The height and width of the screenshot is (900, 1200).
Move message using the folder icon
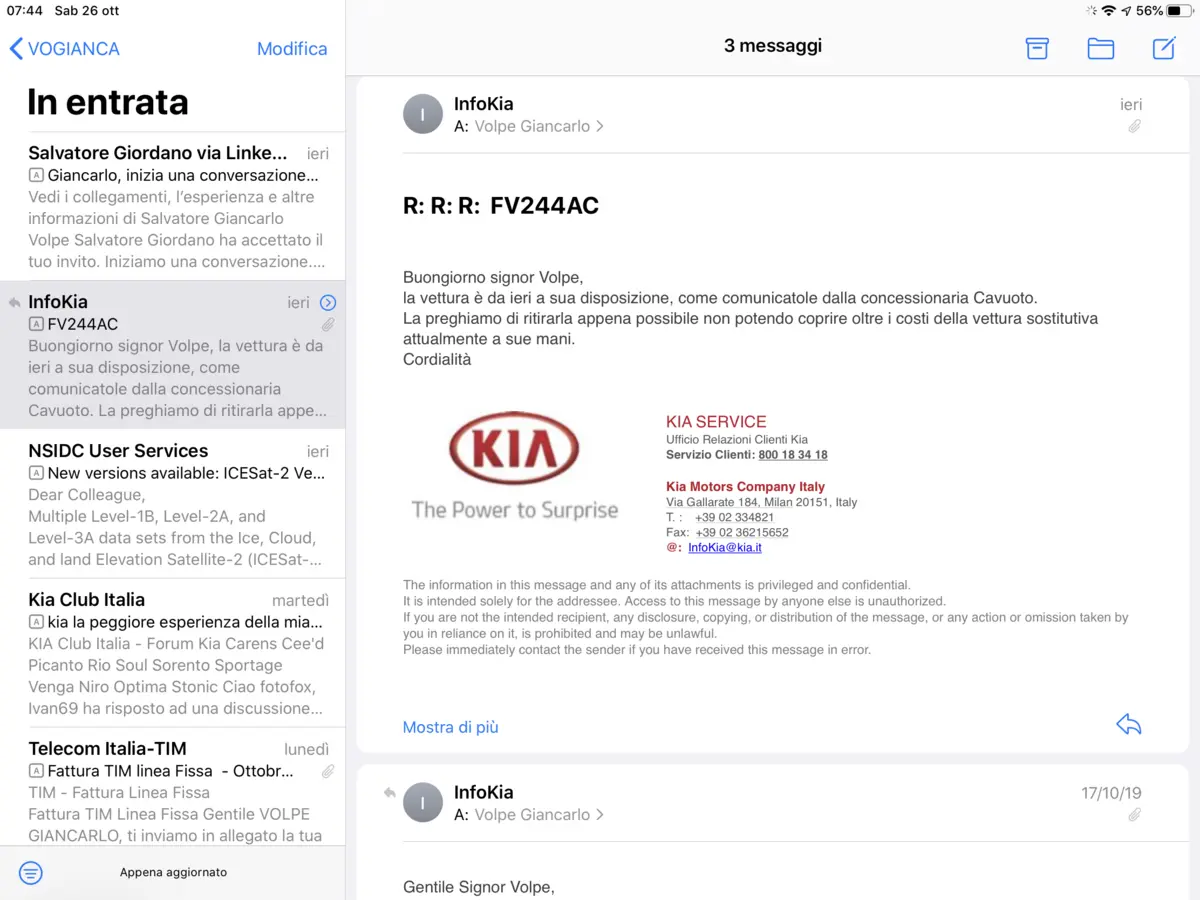tap(1100, 48)
